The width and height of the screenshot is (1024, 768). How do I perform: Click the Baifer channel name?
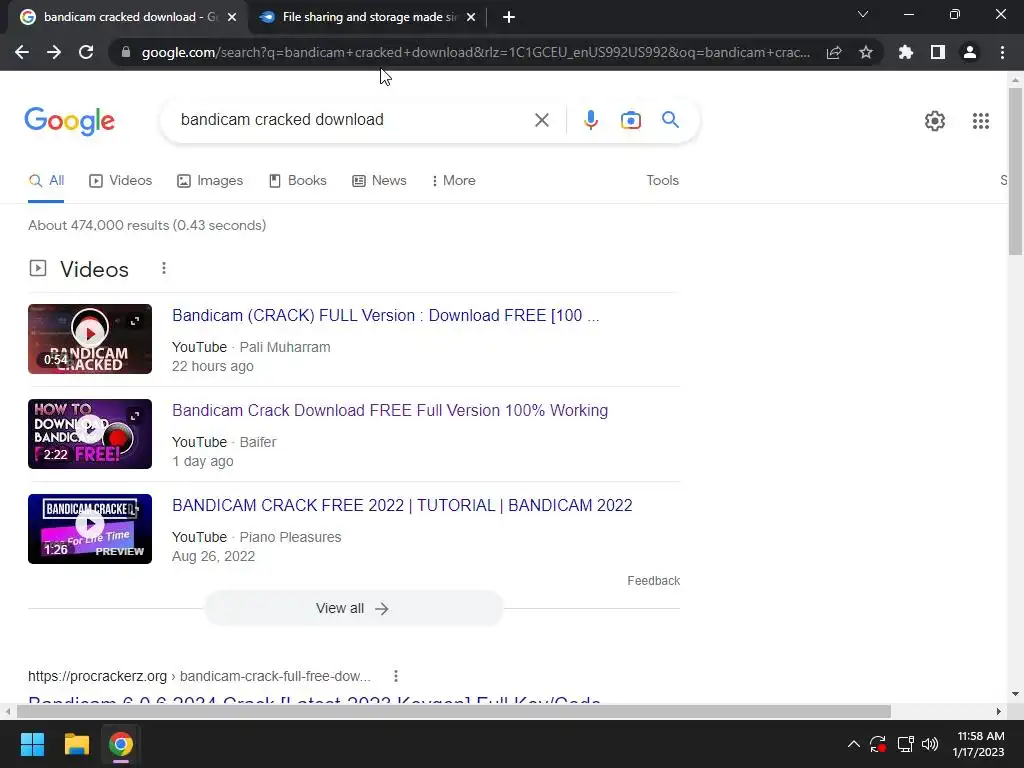click(x=258, y=442)
